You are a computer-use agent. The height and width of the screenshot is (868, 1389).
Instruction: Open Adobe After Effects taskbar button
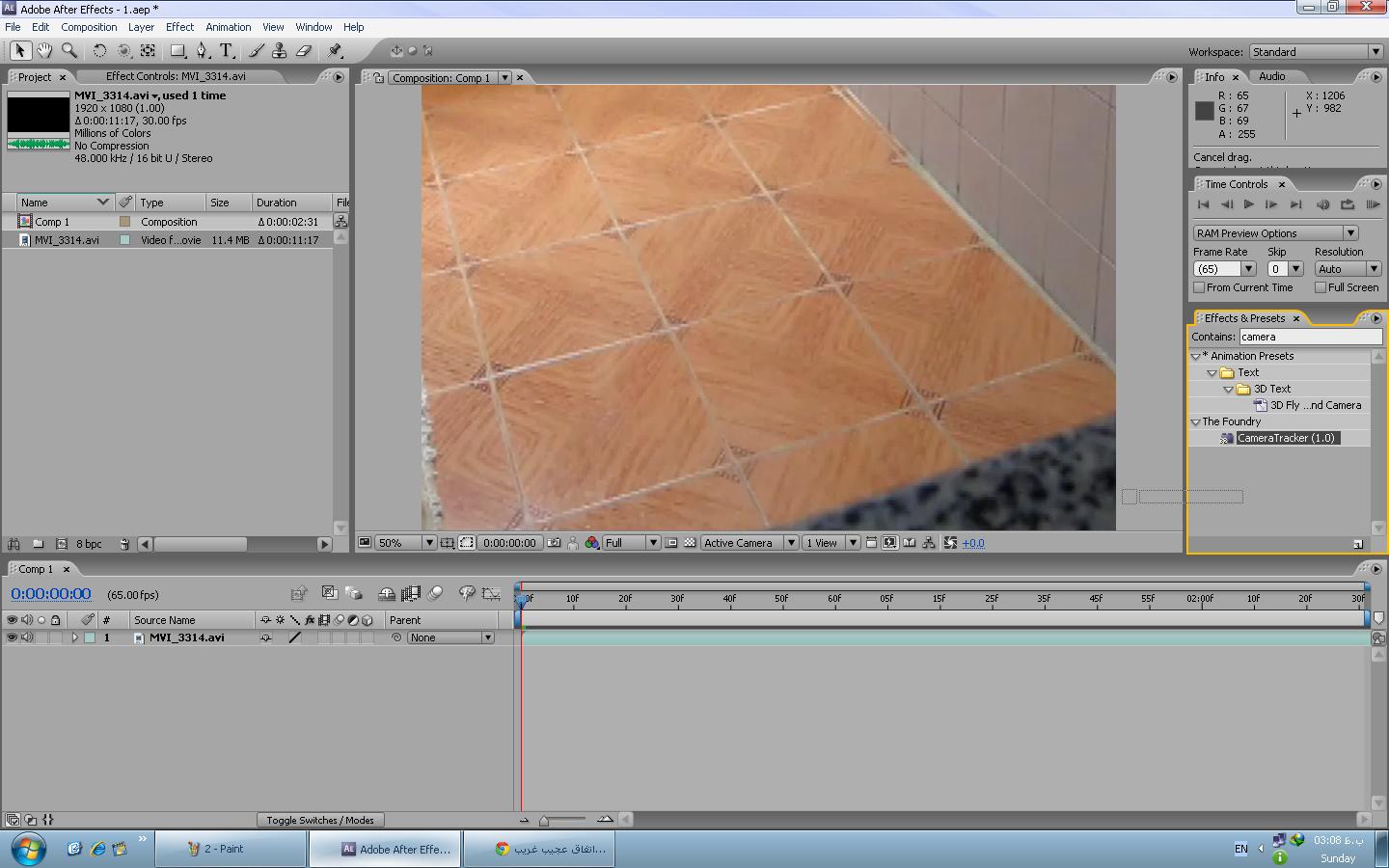(x=386, y=849)
